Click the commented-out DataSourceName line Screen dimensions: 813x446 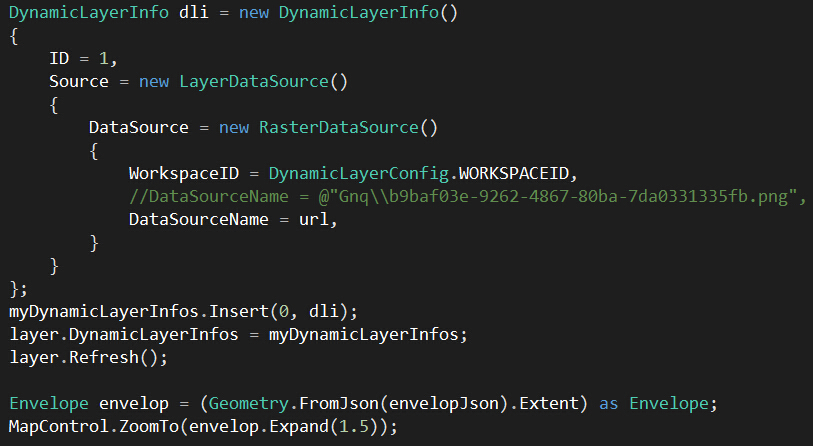point(468,197)
